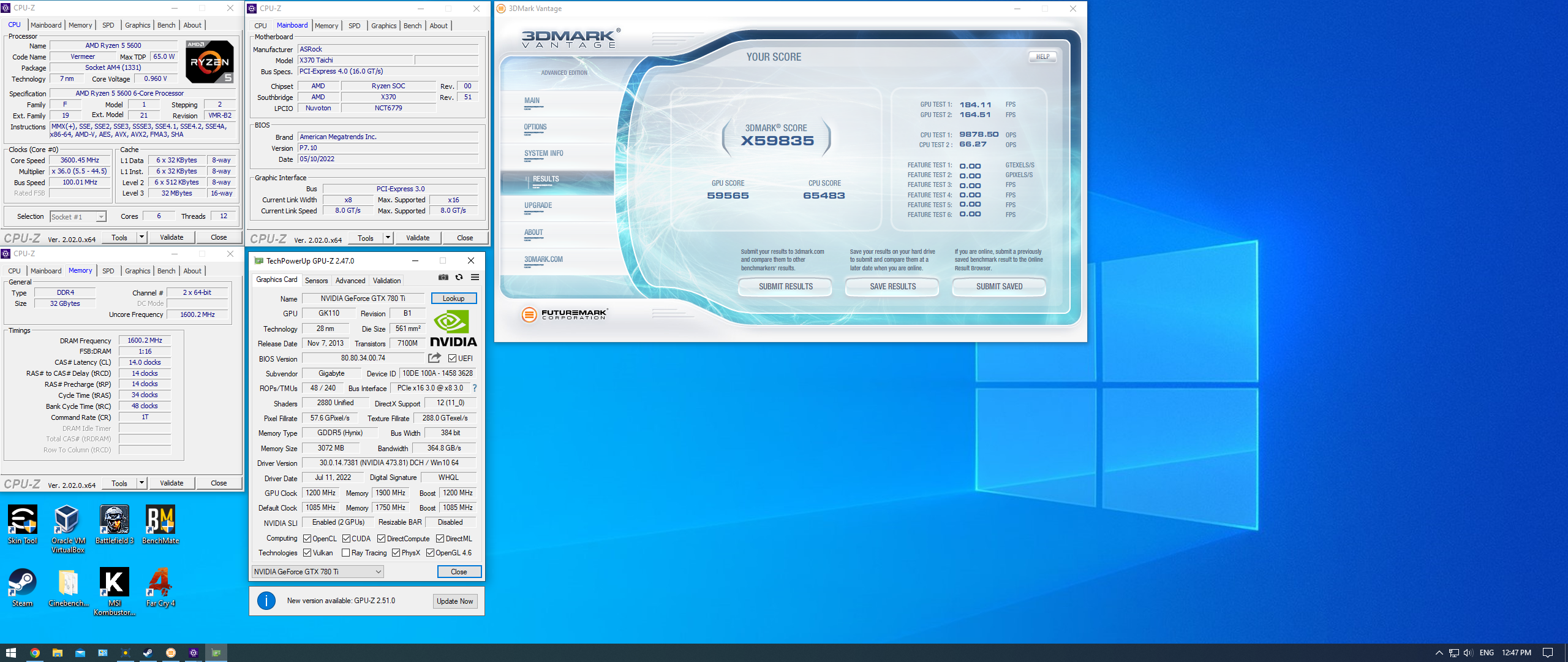Viewport: 1568px width, 662px height.
Task: Switch to Steam via taskbar icon
Action: (x=148, y=653)
